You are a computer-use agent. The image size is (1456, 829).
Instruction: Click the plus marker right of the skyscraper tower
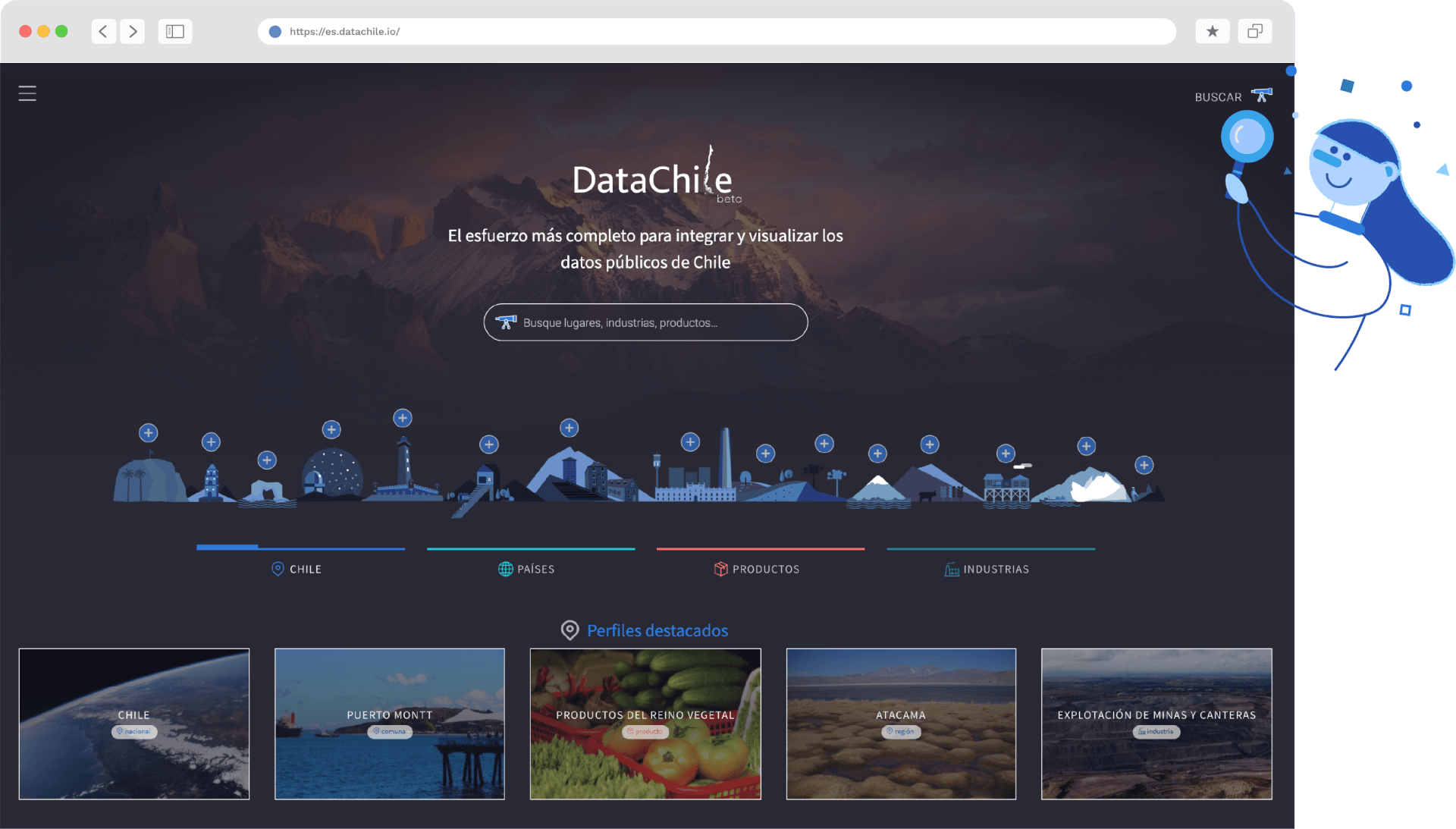click(x=766, y=454)
